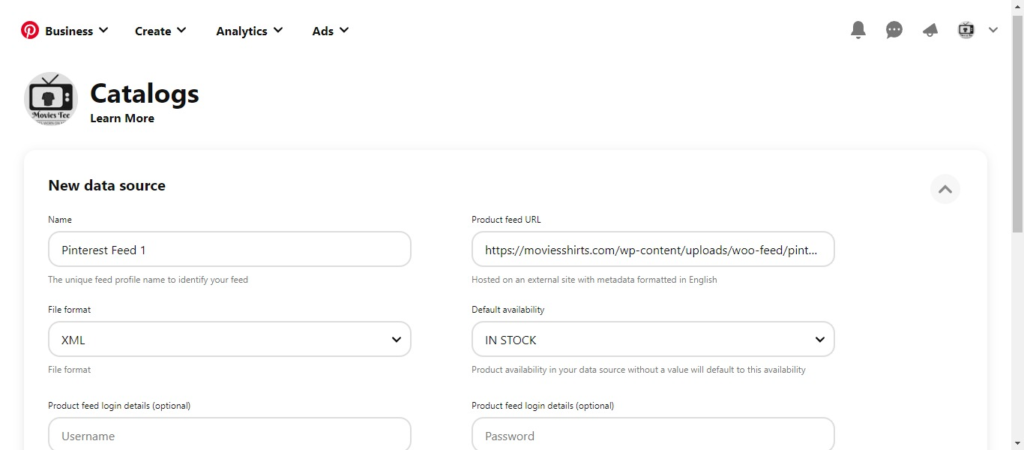Click the Username input field

[x=229, y=435]
